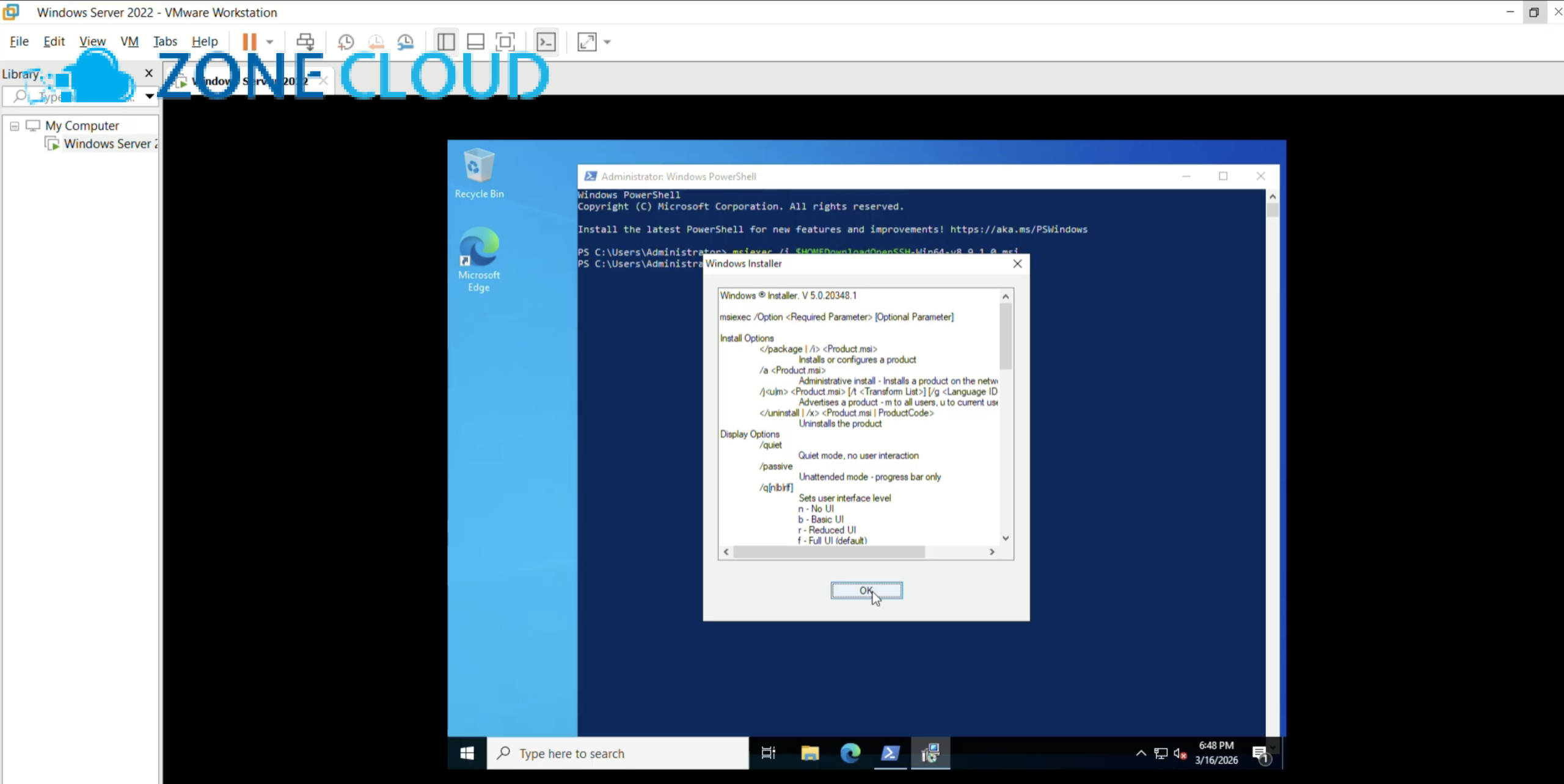Screen dimensions: 1564x784
Task: Click Send Ctrl+Alt+Del toolbar icon
Action: pos(305,42)
